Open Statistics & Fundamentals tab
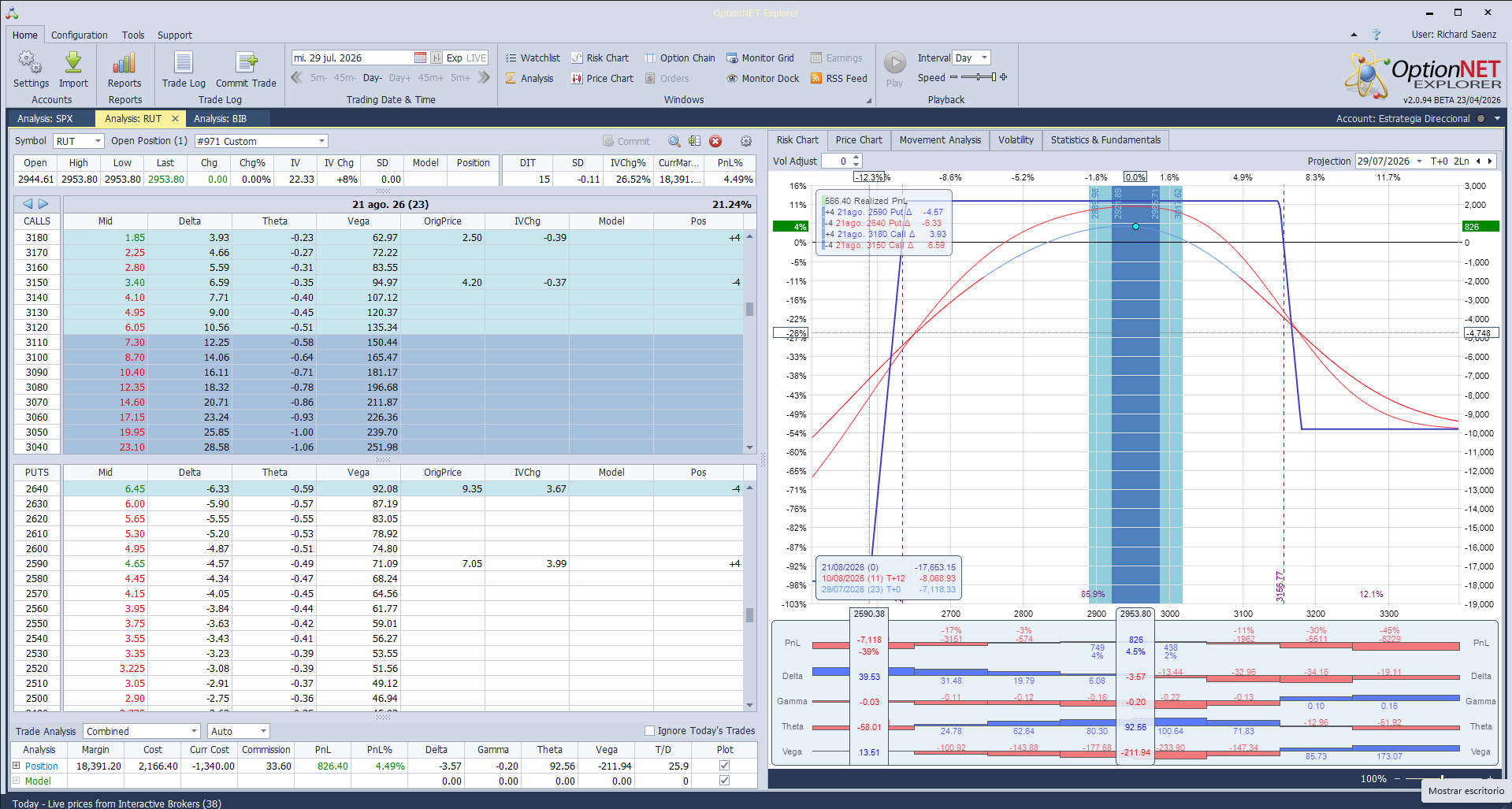The width and height of the screenshot is (1512, 809). click(x=1105, y=140)
